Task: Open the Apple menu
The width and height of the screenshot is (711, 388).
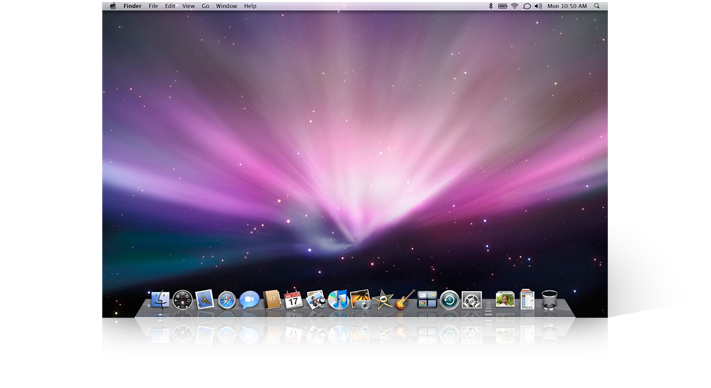Action: coord(113,6)
